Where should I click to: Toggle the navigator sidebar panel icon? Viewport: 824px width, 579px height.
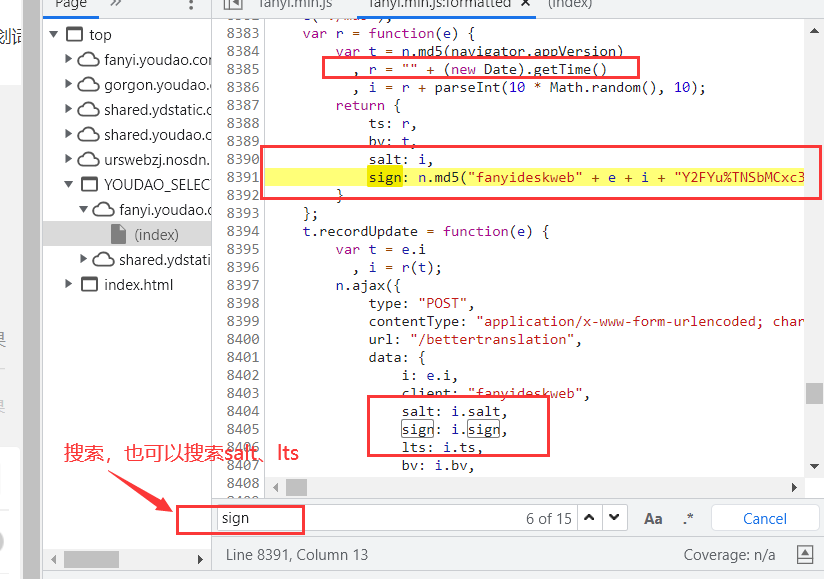click(232, 4)
